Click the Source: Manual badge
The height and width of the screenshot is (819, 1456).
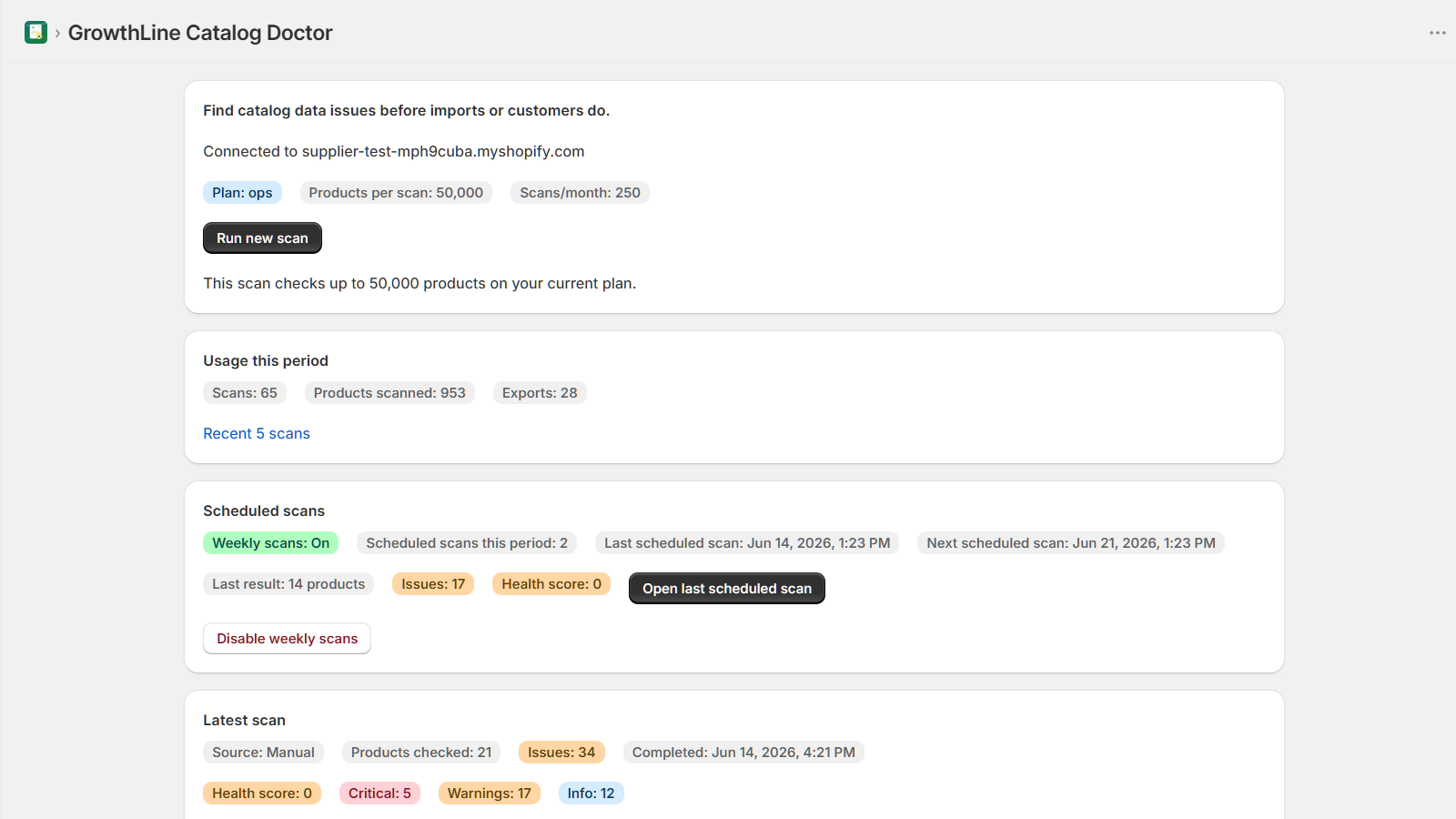[x=263, y=753]
